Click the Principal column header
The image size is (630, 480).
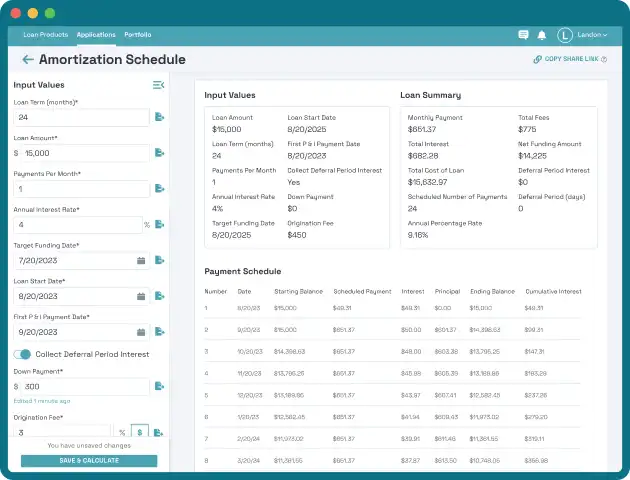[447, 292]
